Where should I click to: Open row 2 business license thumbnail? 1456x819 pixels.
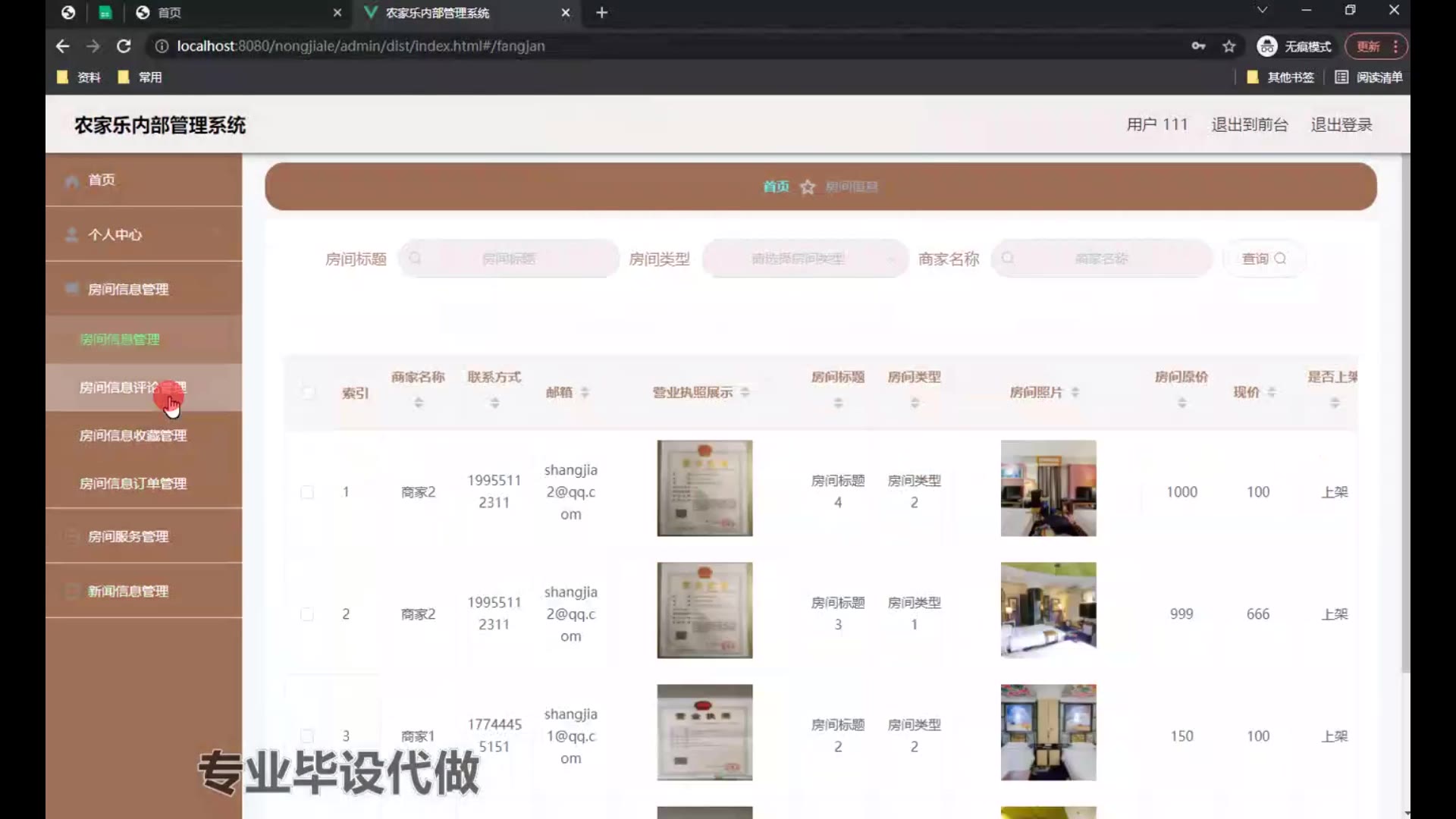click(x=704, y=610)
